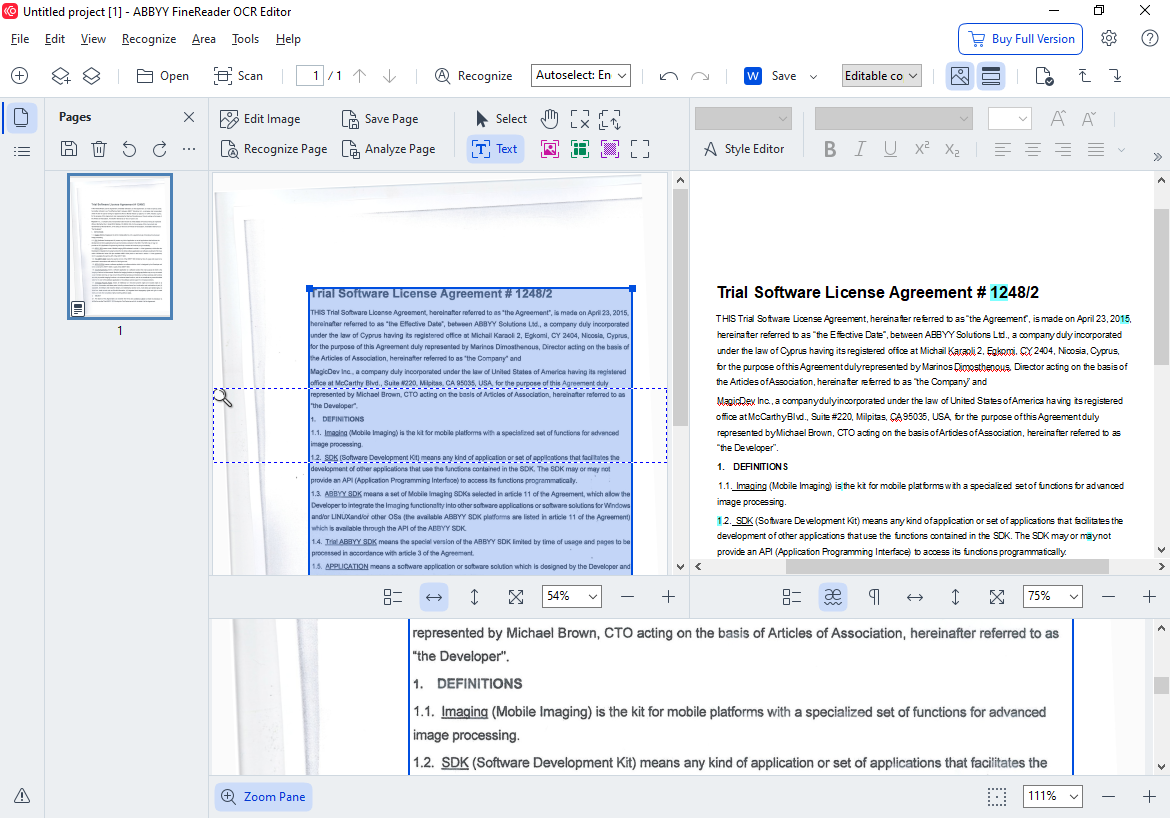The height and width of the screenshot is (818, 1170).
Task: Toggle Bold formatting
Action: [x=830, y=149]
